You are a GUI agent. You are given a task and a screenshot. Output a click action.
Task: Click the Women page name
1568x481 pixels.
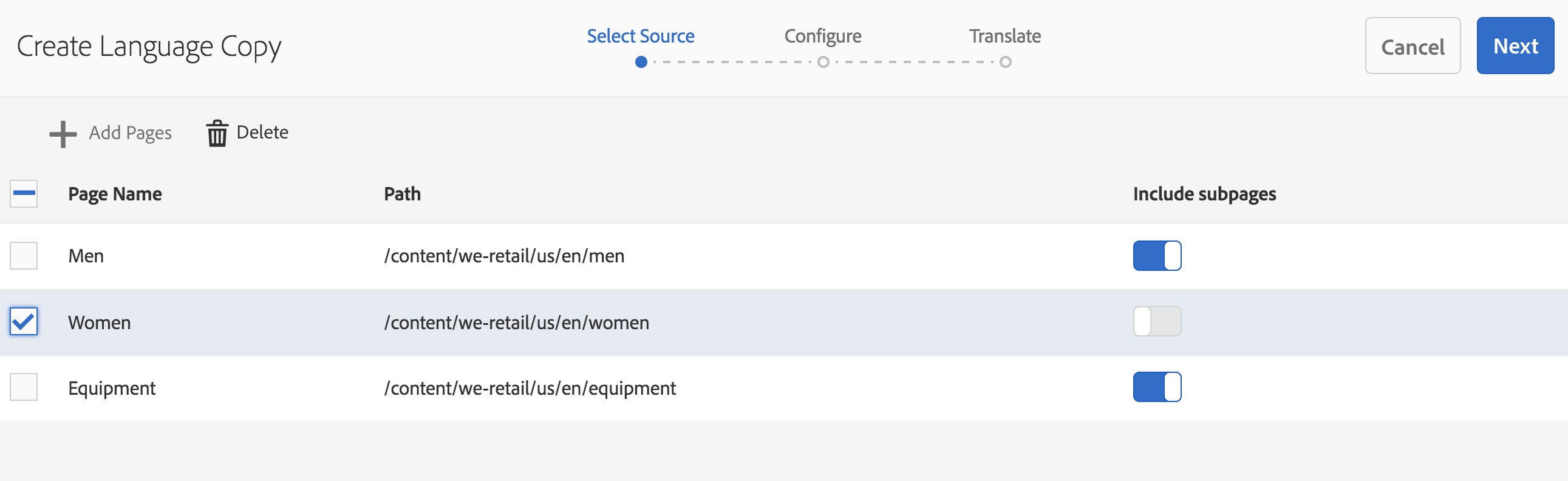[99, 322]
